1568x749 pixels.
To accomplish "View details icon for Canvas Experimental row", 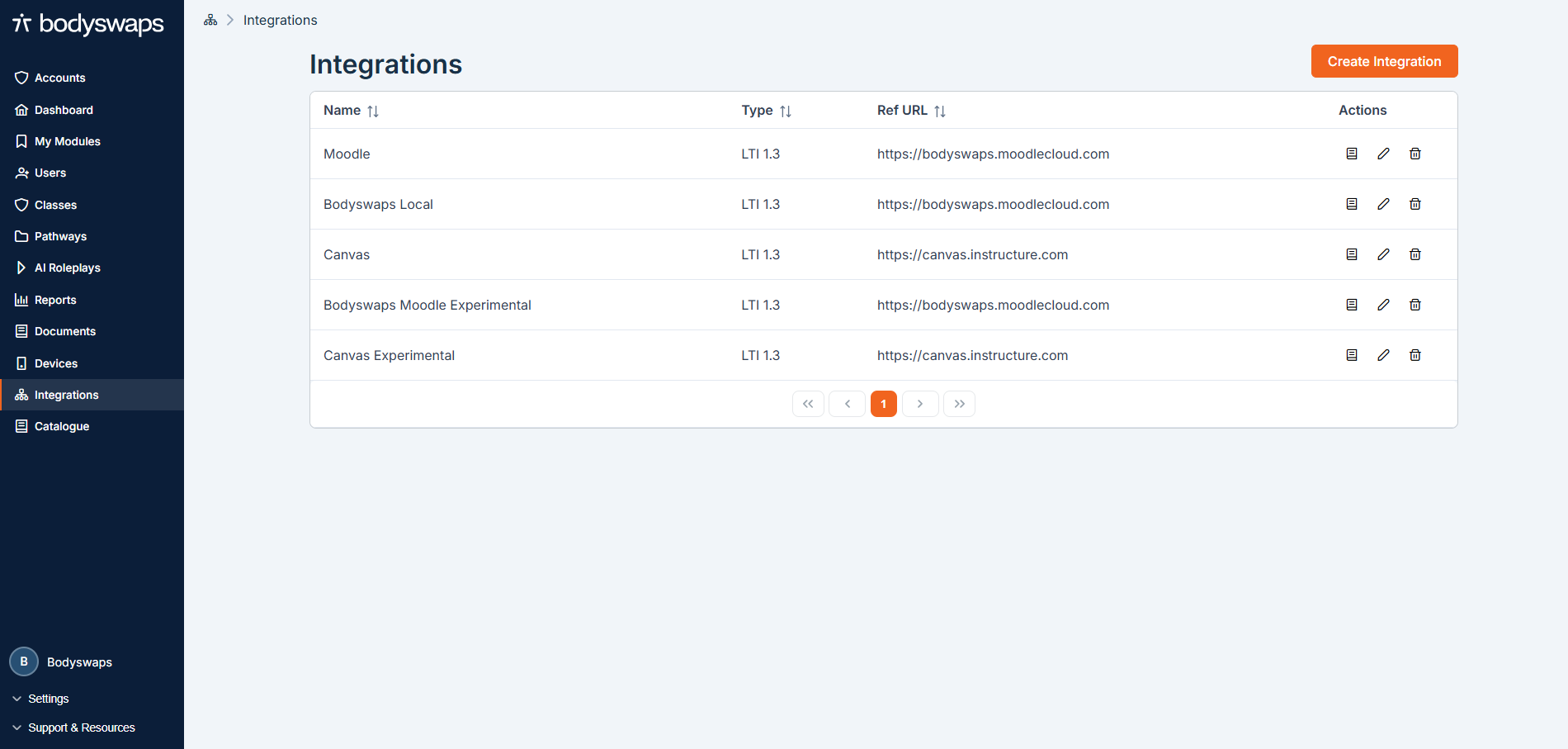I will (x=1352, y=355).
